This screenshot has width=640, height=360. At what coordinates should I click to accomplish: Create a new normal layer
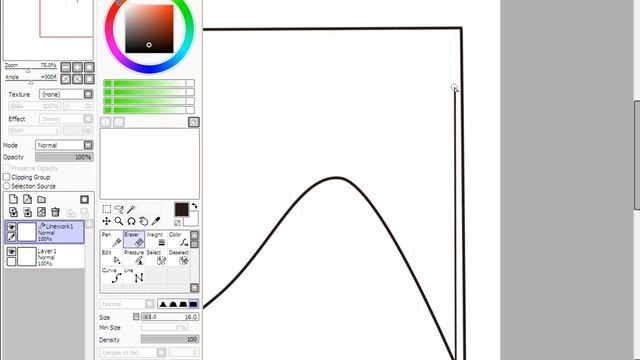tap(13, 199)
